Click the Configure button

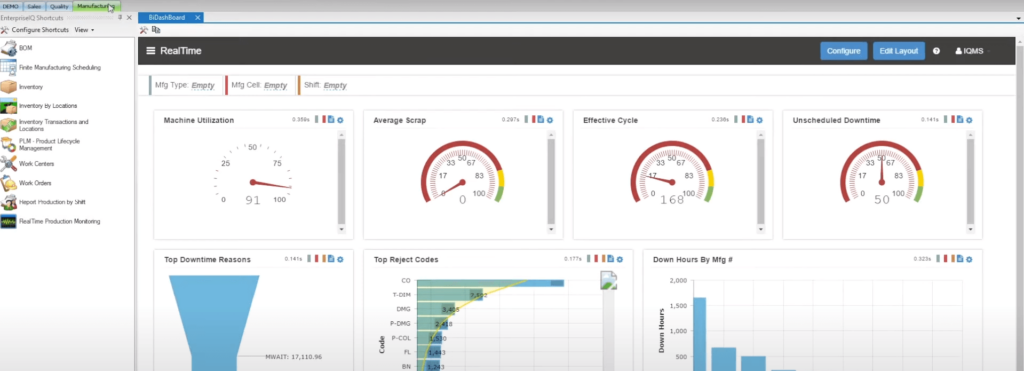pyautogui.click(x=844, y=51)
